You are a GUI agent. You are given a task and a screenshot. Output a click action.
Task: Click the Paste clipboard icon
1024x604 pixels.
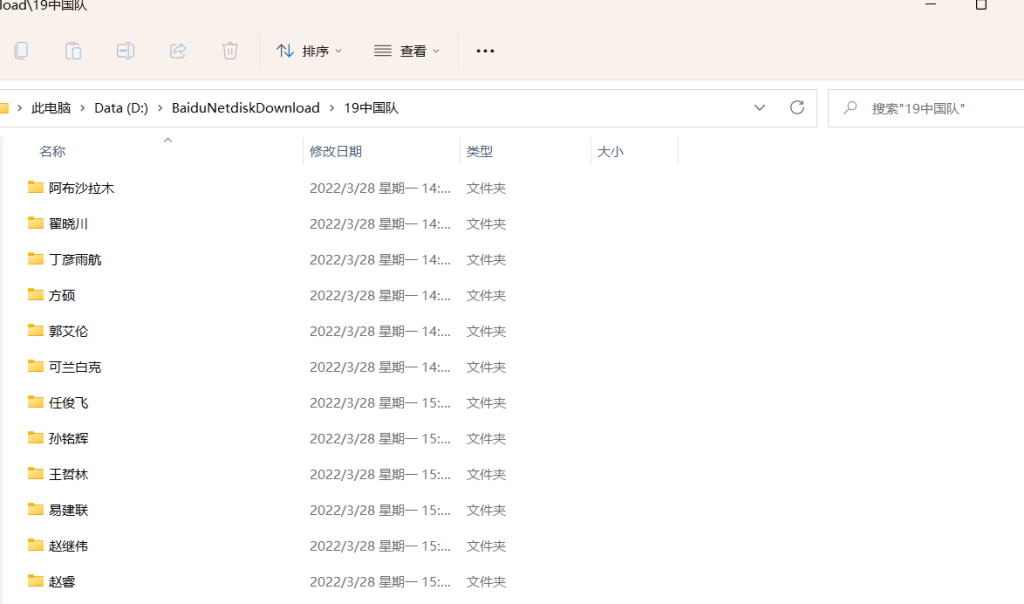coord(73,51)
